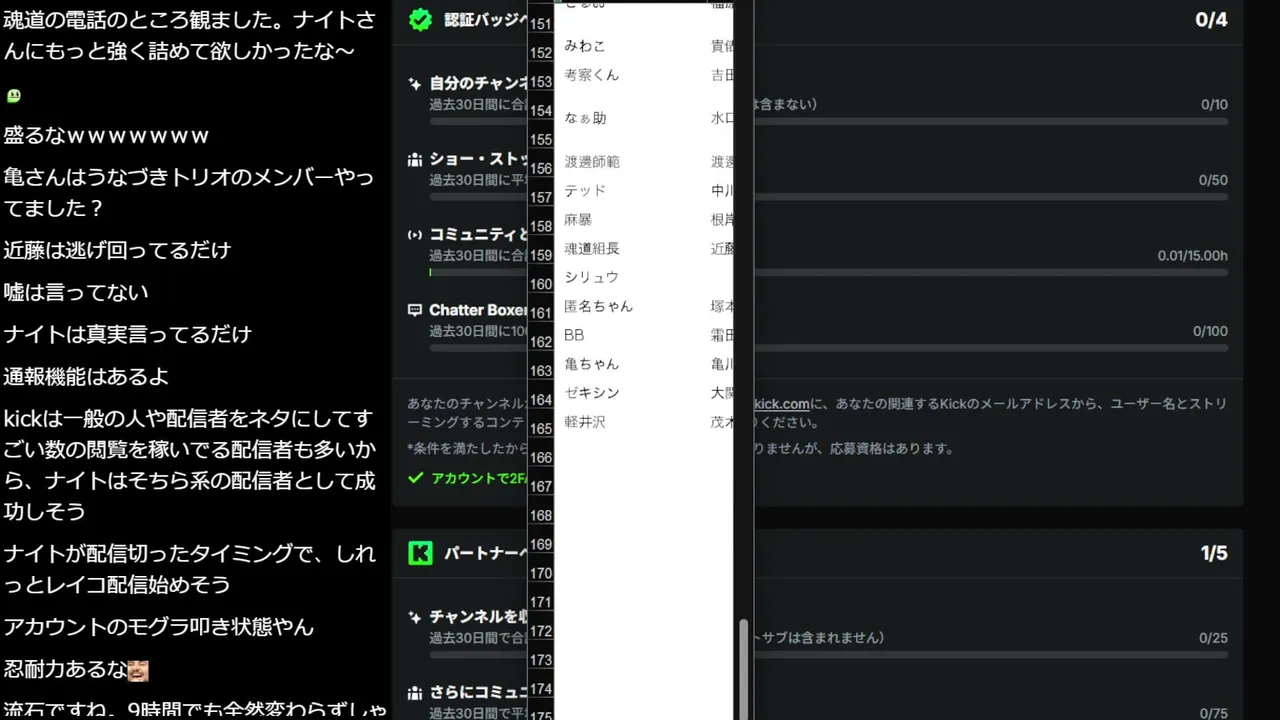The image size is (1280, 720).
Task: Click the green checkmark next to アカウントで2FA
Action: click(x=415, y=478)
